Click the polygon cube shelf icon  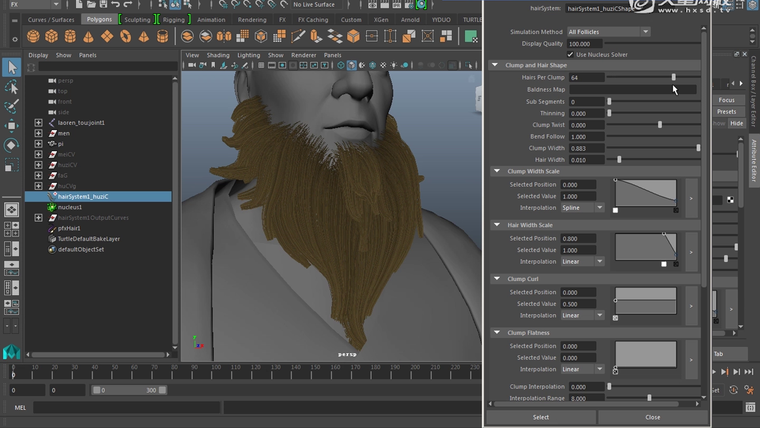click(52, 37)
